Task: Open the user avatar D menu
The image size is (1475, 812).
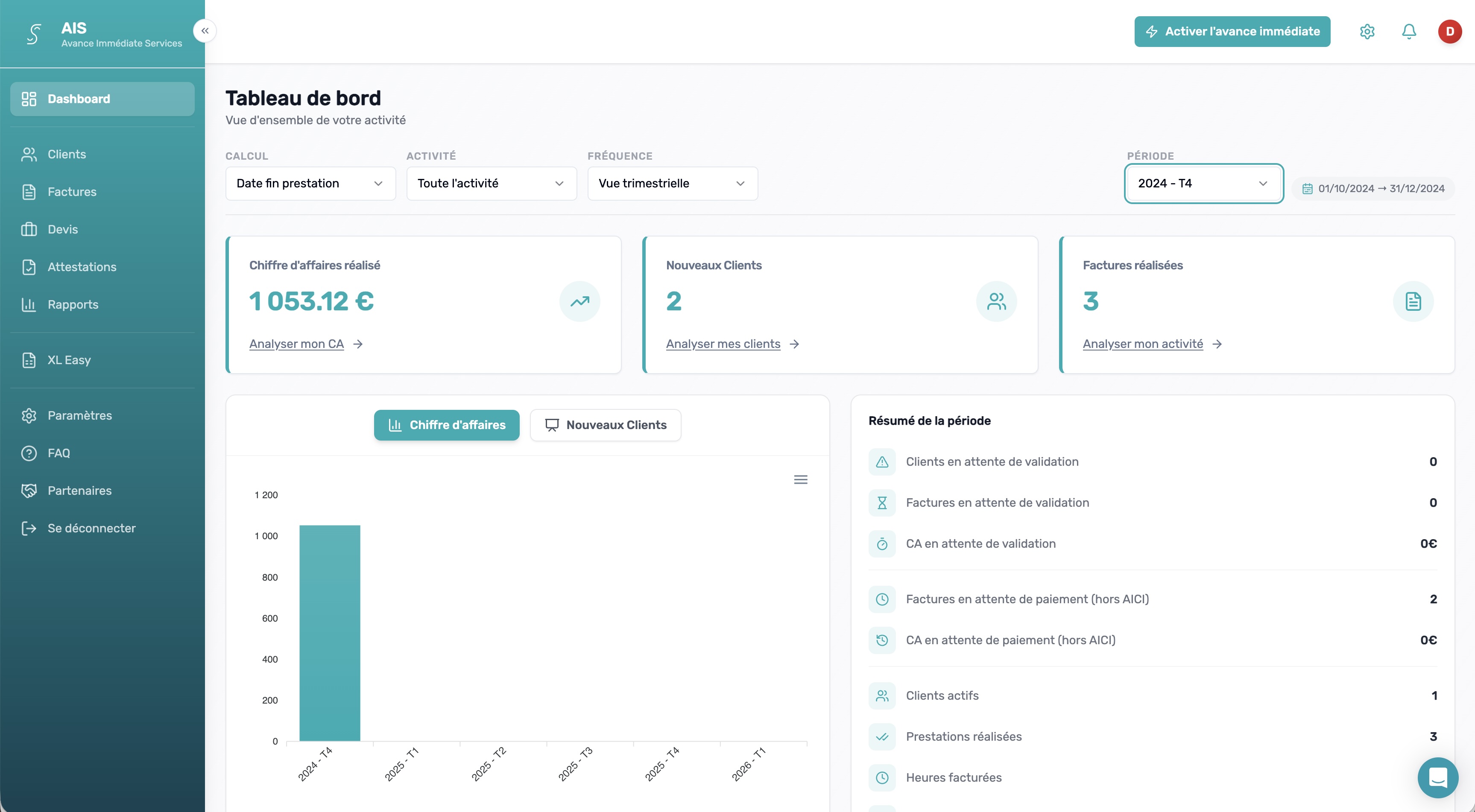Action: click(1450, 32)
